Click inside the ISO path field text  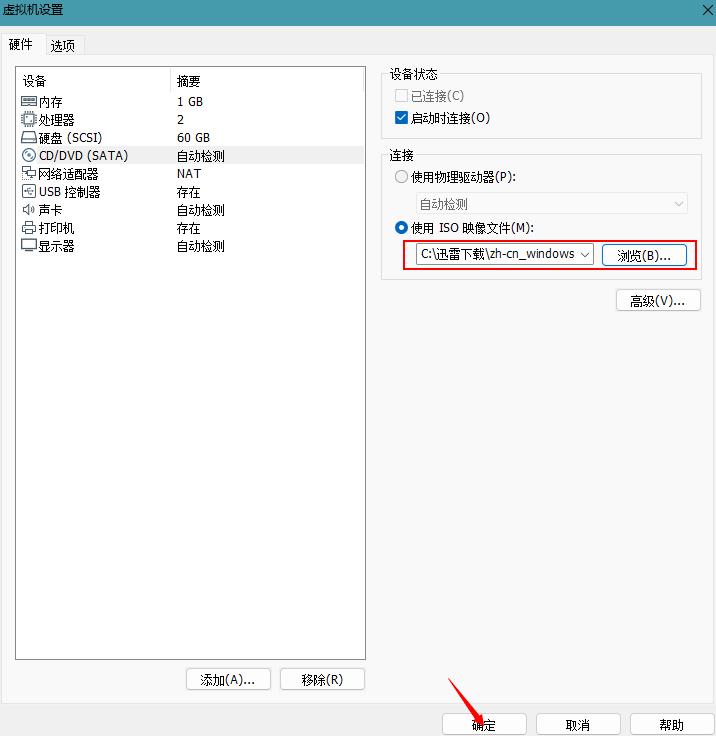[497, 254]
